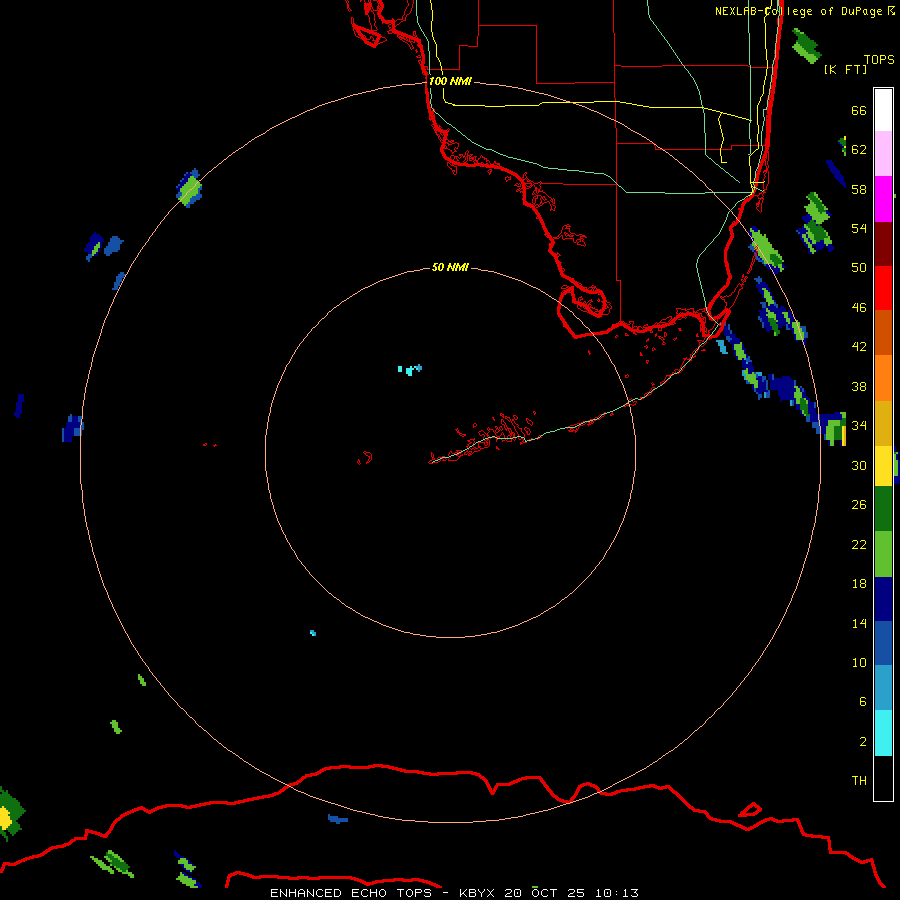Click the navy 22 color band

[x=883, y=599]
